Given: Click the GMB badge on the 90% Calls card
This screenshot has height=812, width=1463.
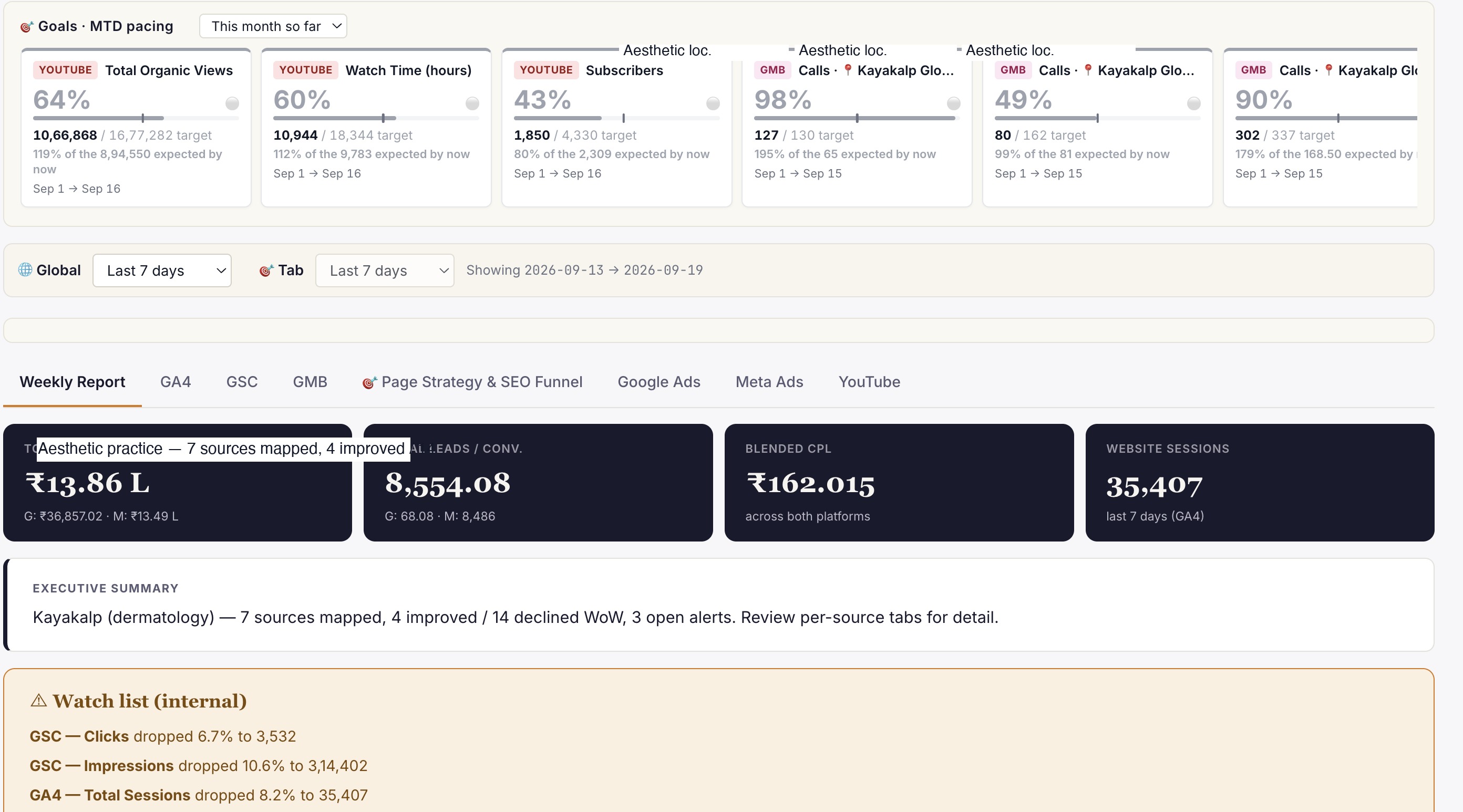Looking at the screenshot, I should click(x=1253, y=70).
